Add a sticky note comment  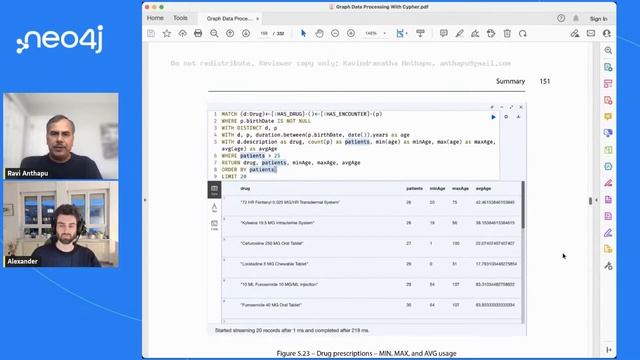444,33
